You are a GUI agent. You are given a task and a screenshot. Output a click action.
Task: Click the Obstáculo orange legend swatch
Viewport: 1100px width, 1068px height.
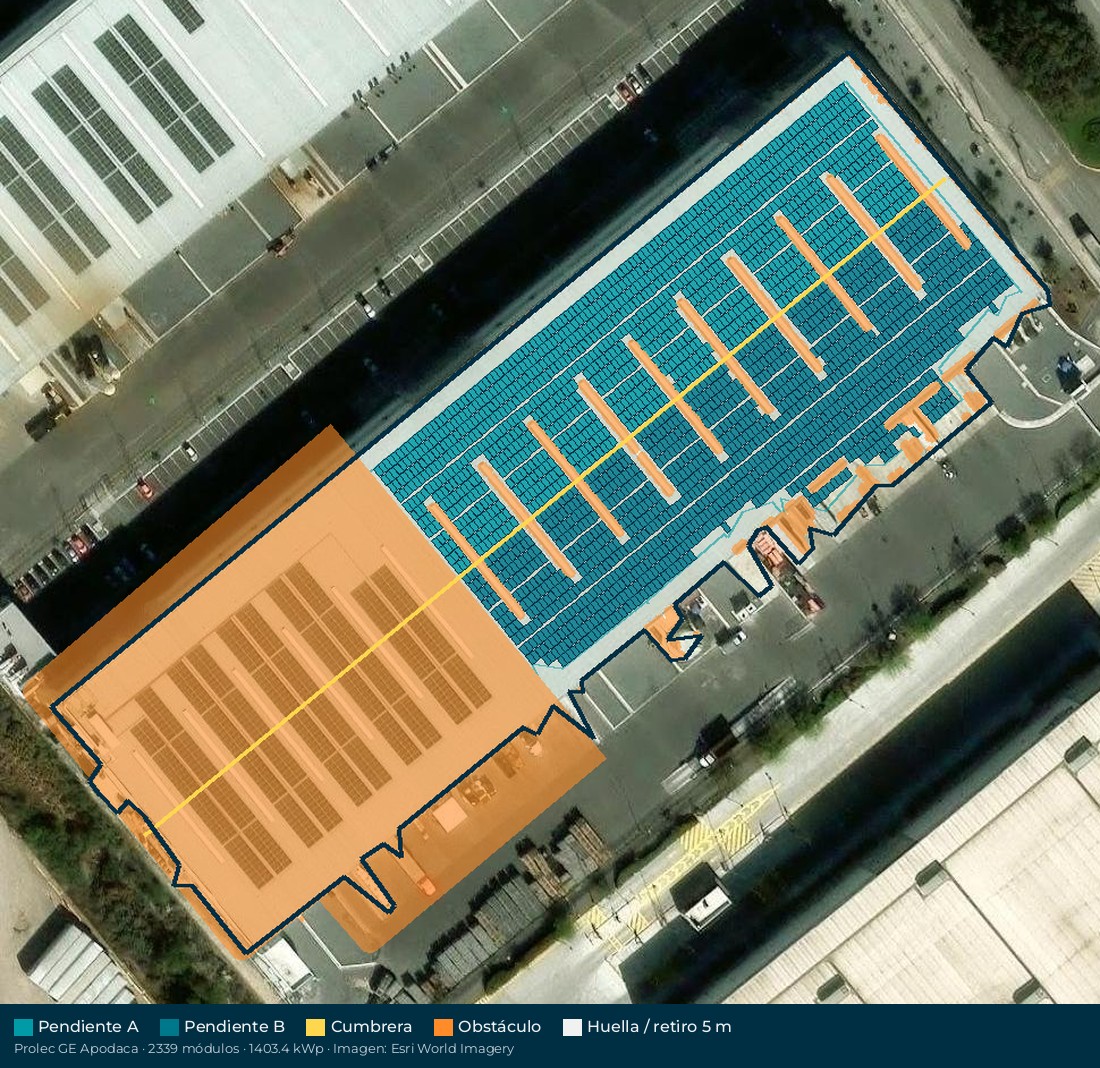[443, 1027]
